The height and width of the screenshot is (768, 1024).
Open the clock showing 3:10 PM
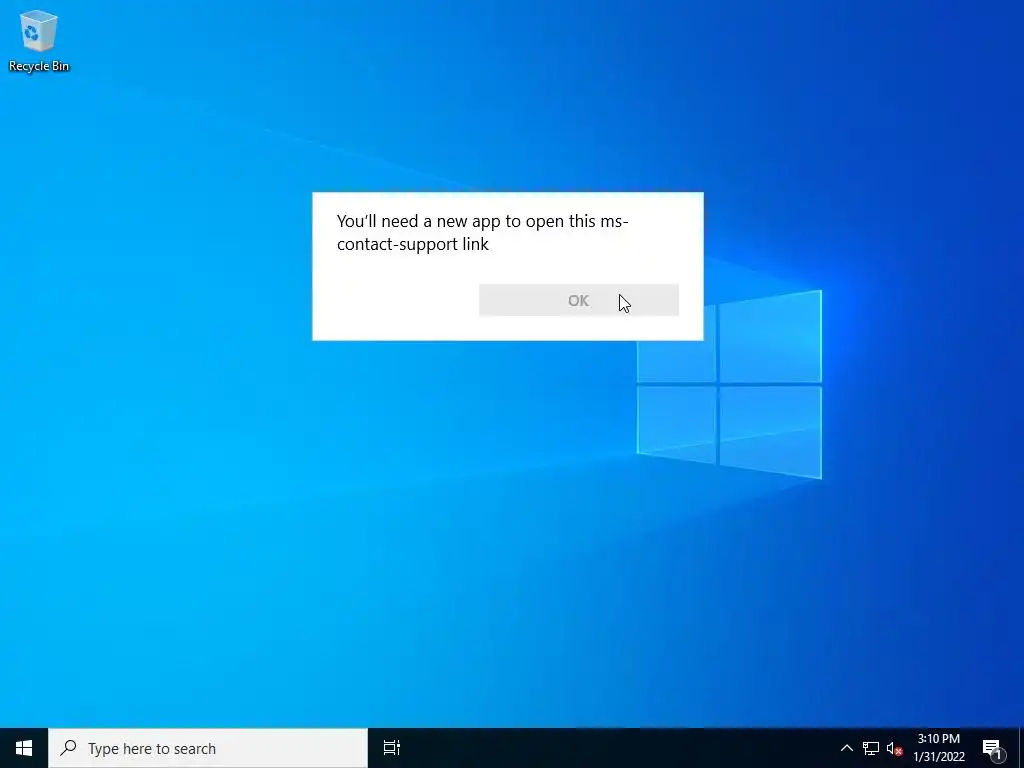(938, 748)
